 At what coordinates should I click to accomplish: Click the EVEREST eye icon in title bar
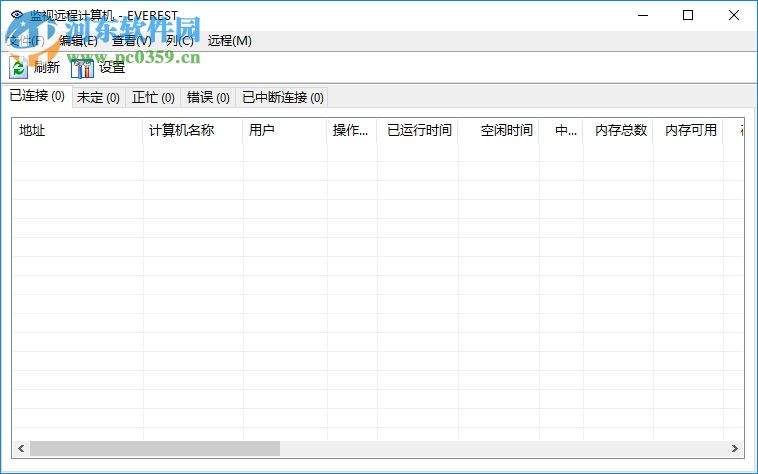coord(17,15)
